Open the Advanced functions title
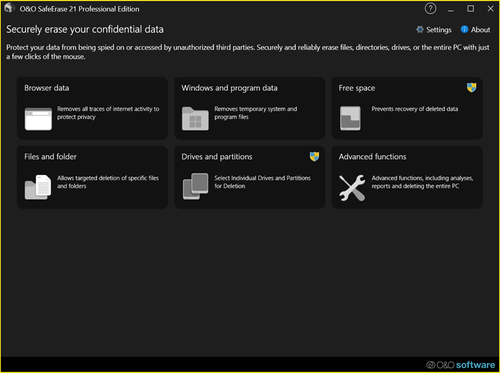The image size is (500, 373). pos(372,157)
